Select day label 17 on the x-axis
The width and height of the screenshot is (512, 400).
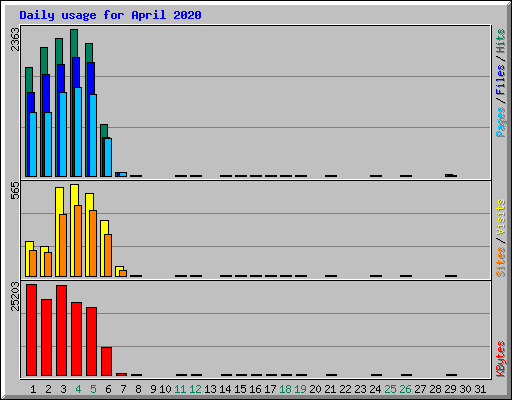(x=270, y=389)
